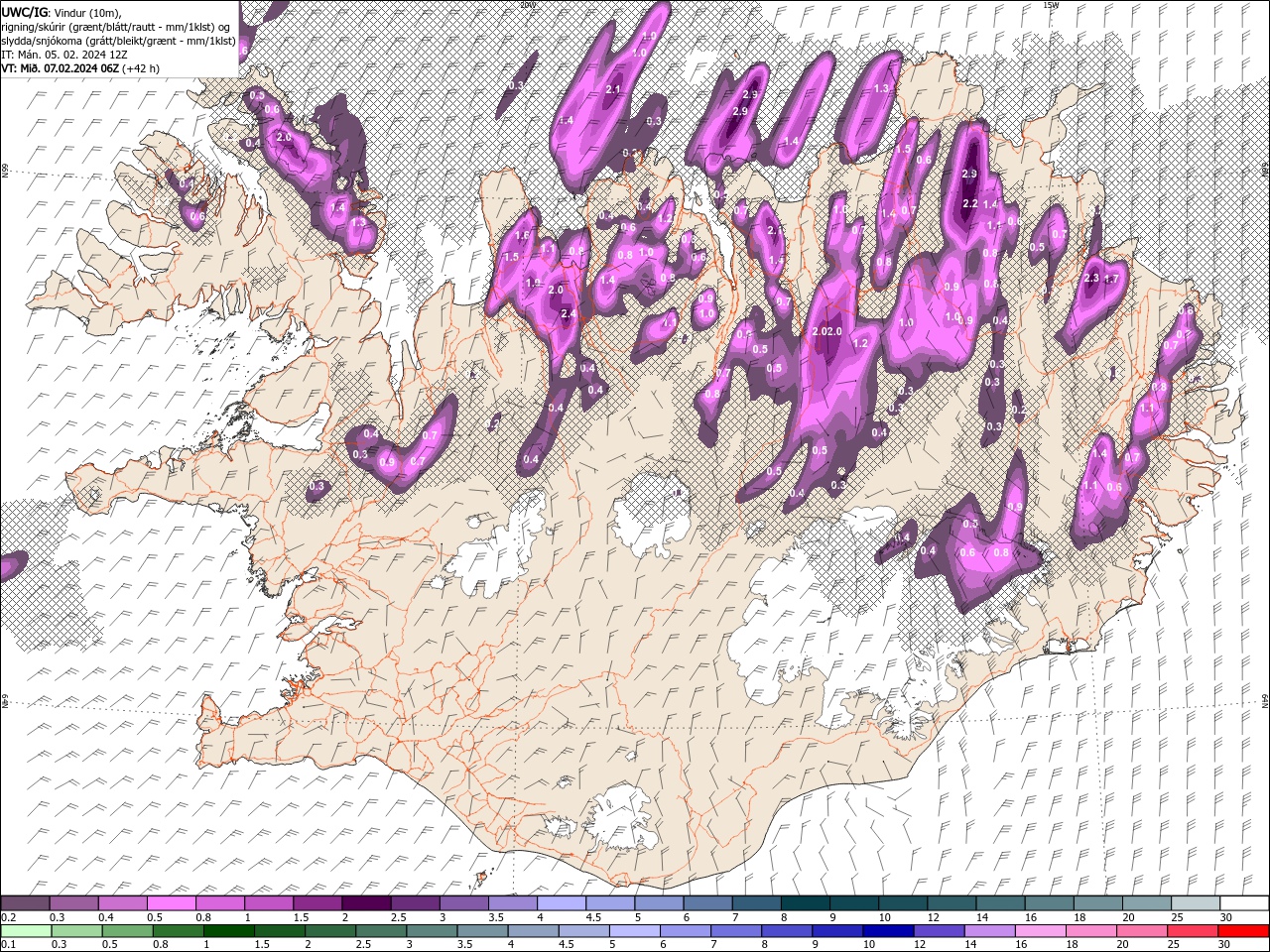1270x952 pixels.
Task: Click the 0.1 label on the lower legend
Action: [x=9, y=945]
